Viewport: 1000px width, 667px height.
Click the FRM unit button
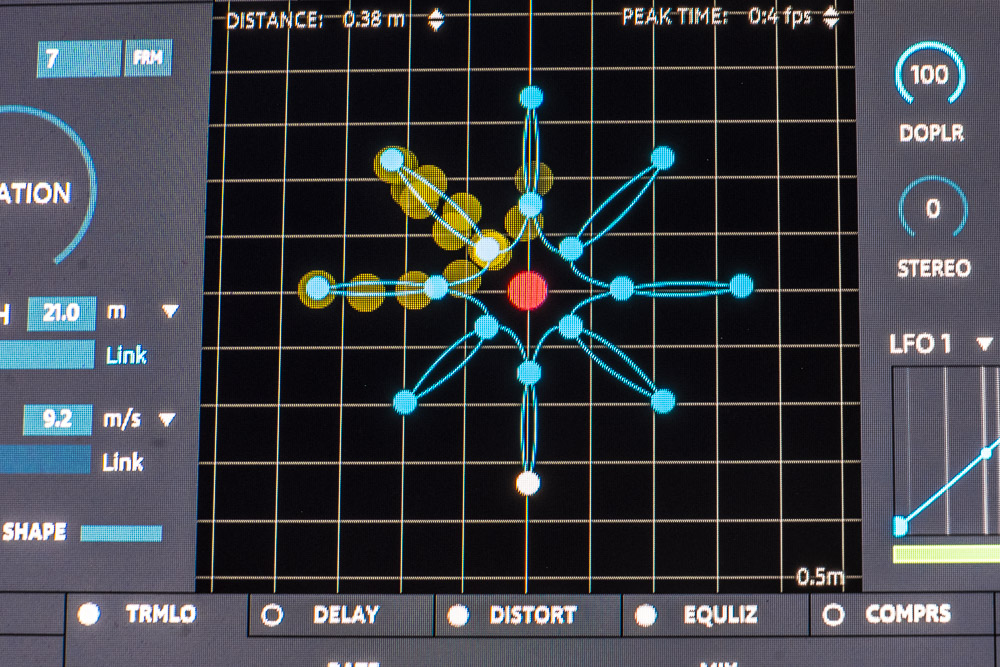pyautogui.click(x=148, y=58)
